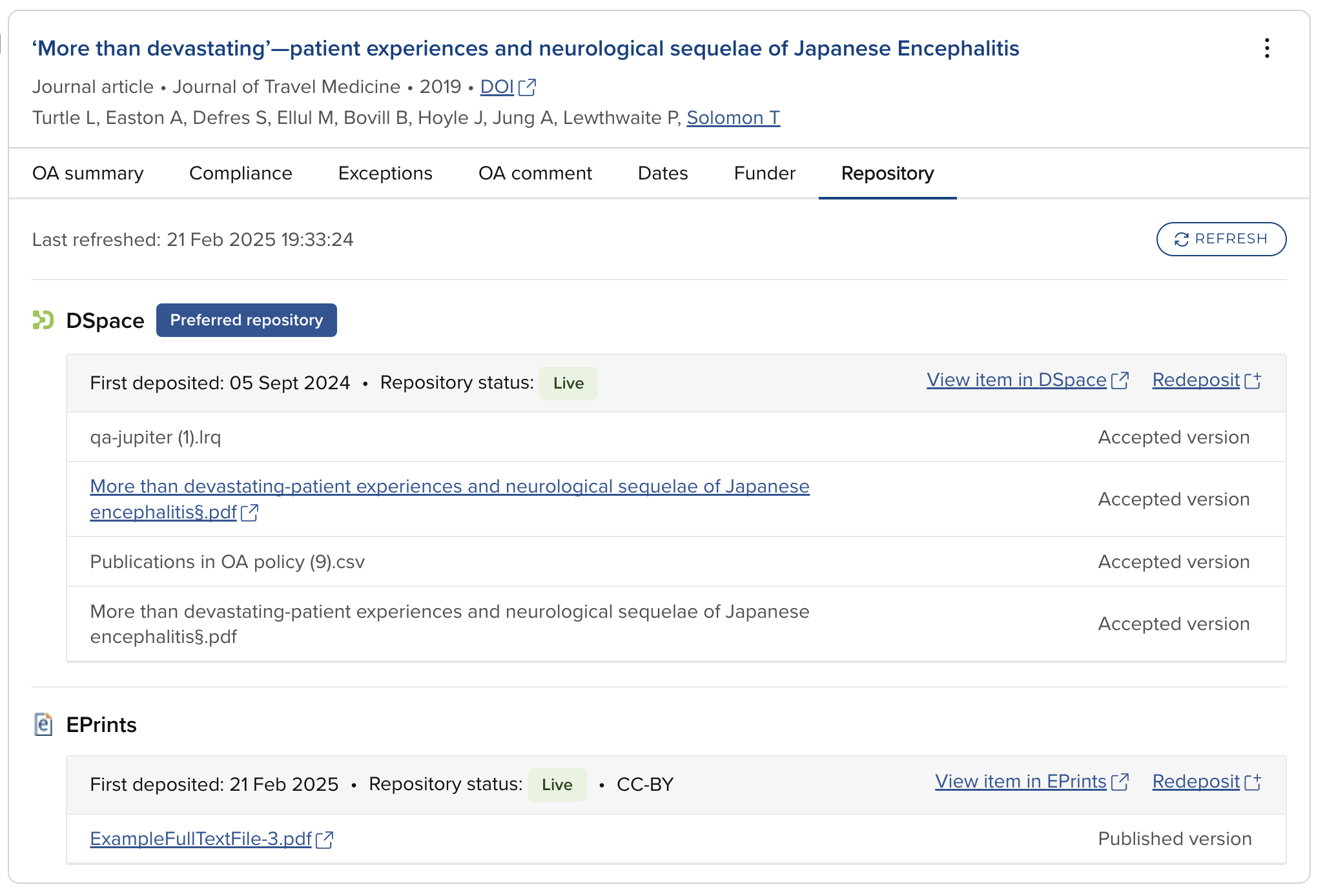The image size is (1325, 896).
Task: Open the Compliance tab
Action: [x=240, y=174]
